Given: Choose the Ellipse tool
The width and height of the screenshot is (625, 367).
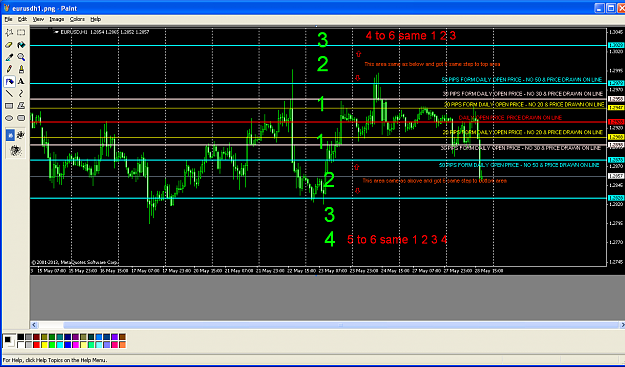Looking at the screenshot, I should click(9, 118).
